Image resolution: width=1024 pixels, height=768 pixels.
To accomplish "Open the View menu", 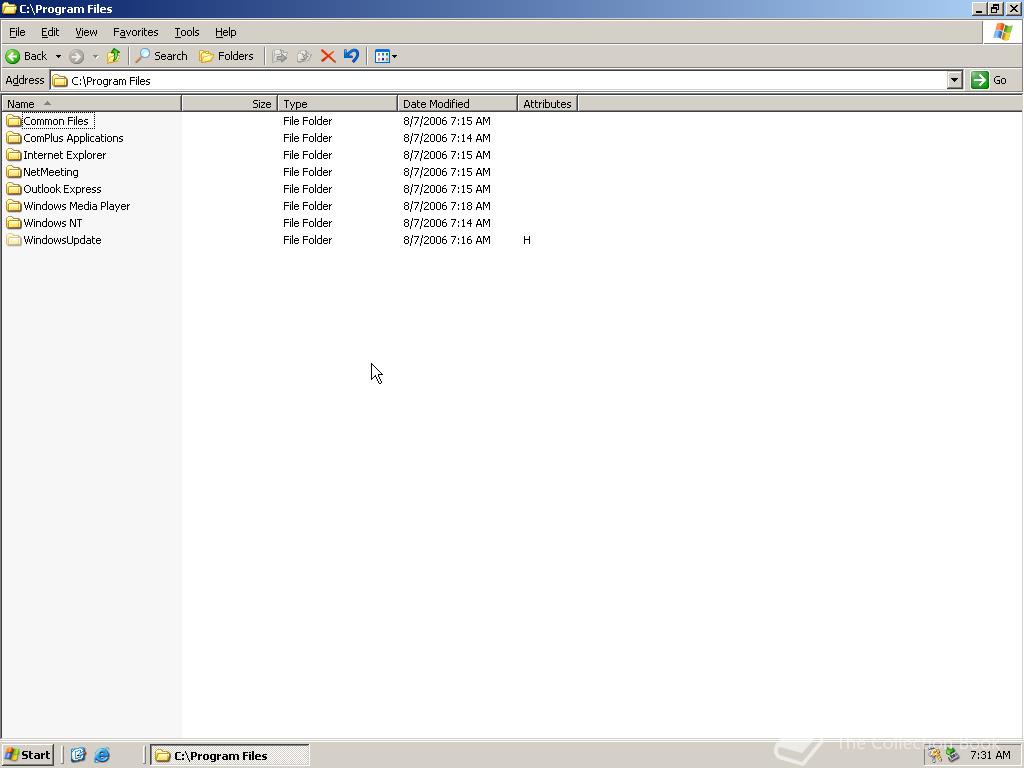I will pyautogui.click(x=86, y=32).
